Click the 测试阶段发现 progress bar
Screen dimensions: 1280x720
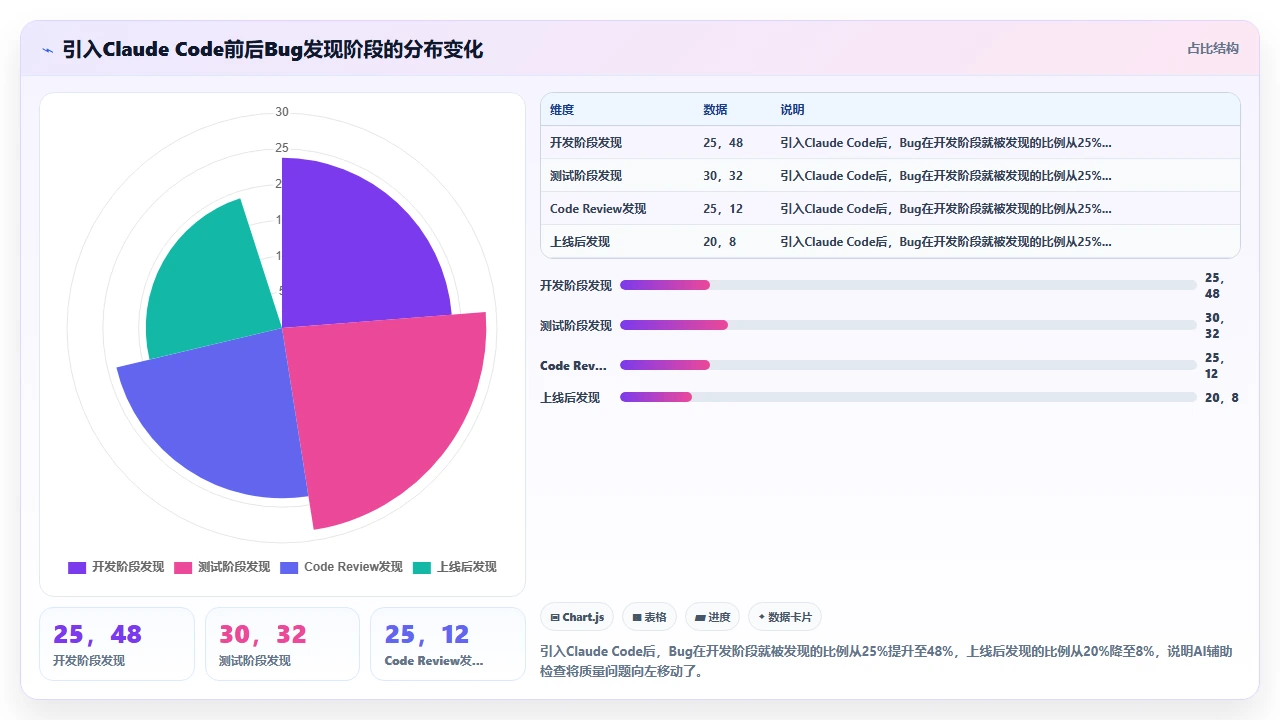[908, 325]
